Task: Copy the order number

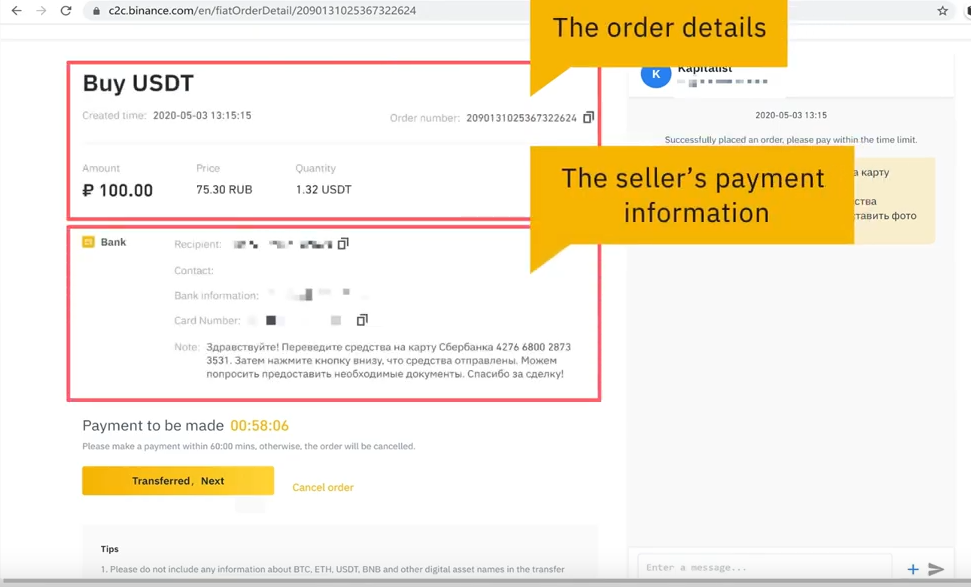Action: [588, 118]
